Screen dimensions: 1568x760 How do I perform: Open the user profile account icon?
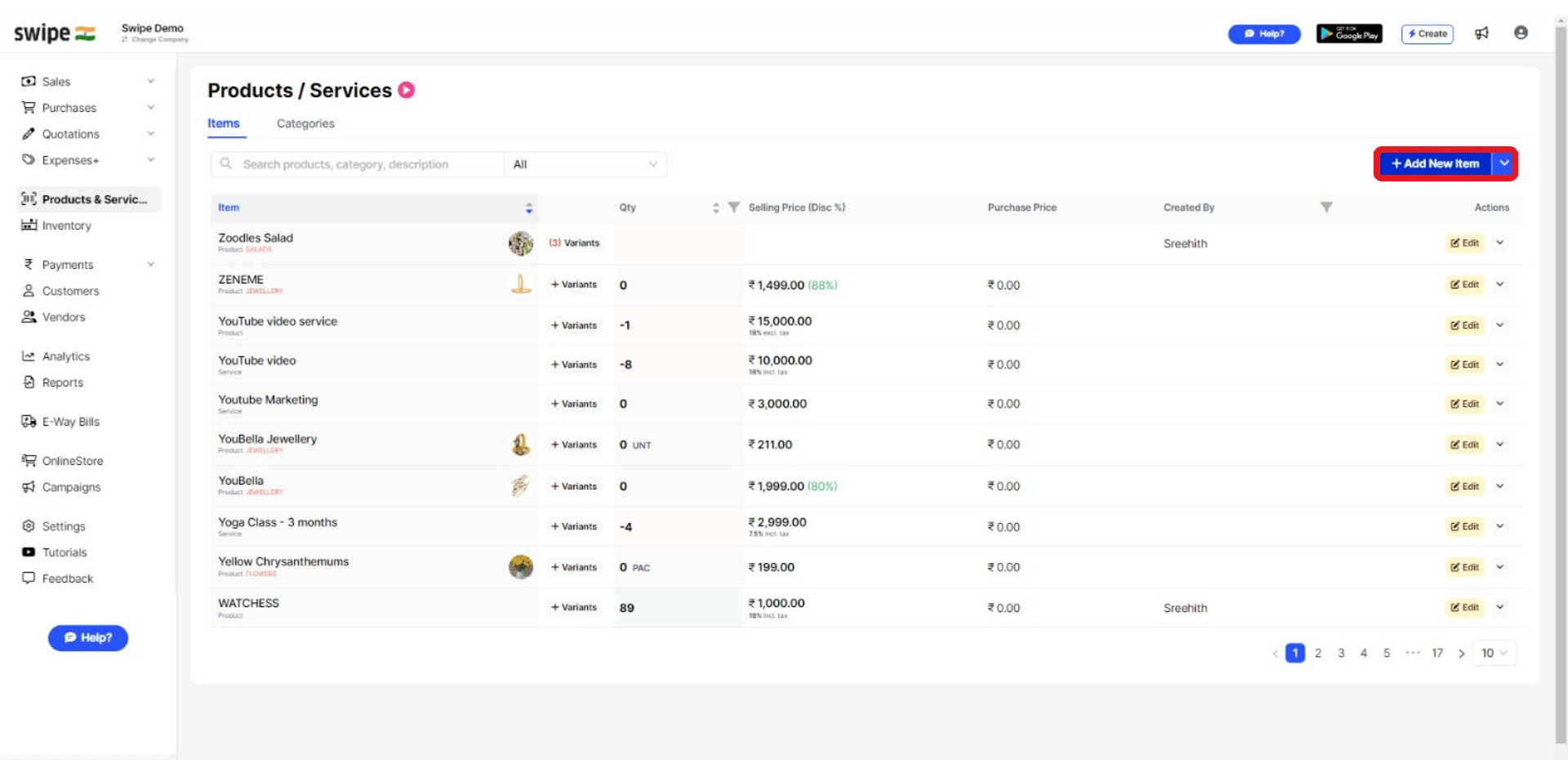(1521, 33)
